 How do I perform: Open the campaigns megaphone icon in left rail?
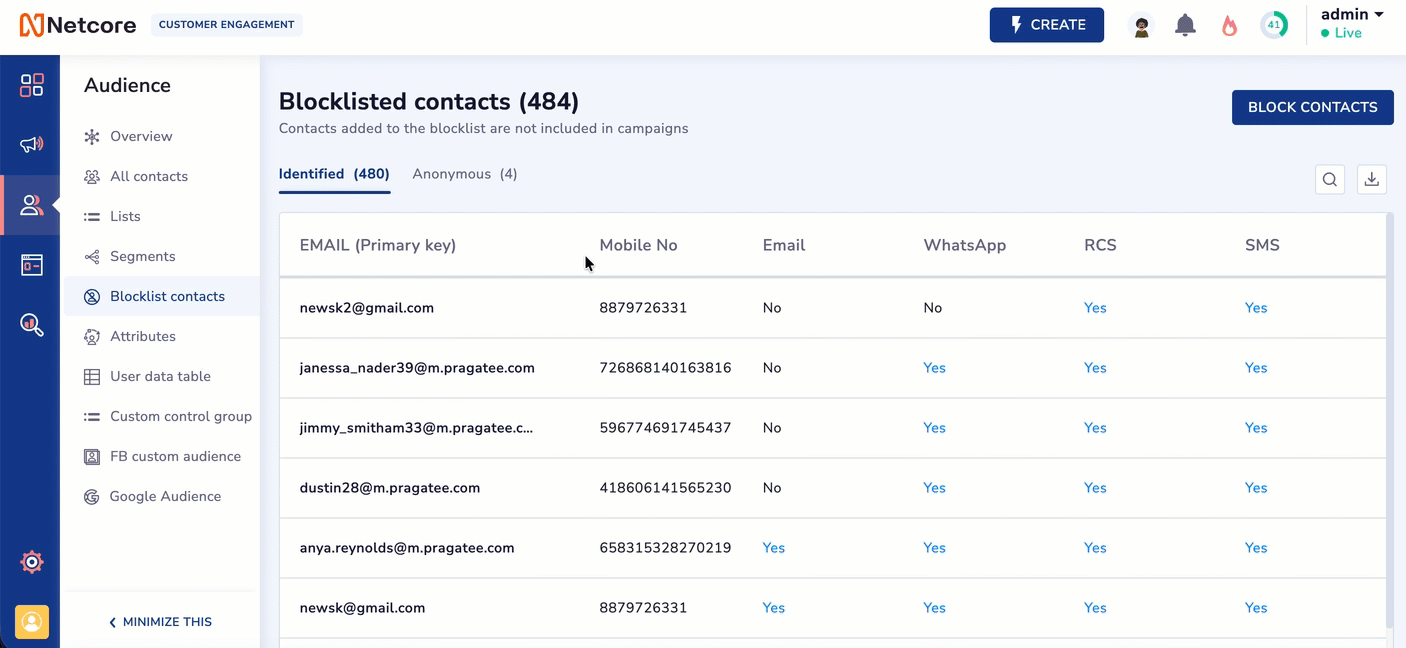pos(32,145)
